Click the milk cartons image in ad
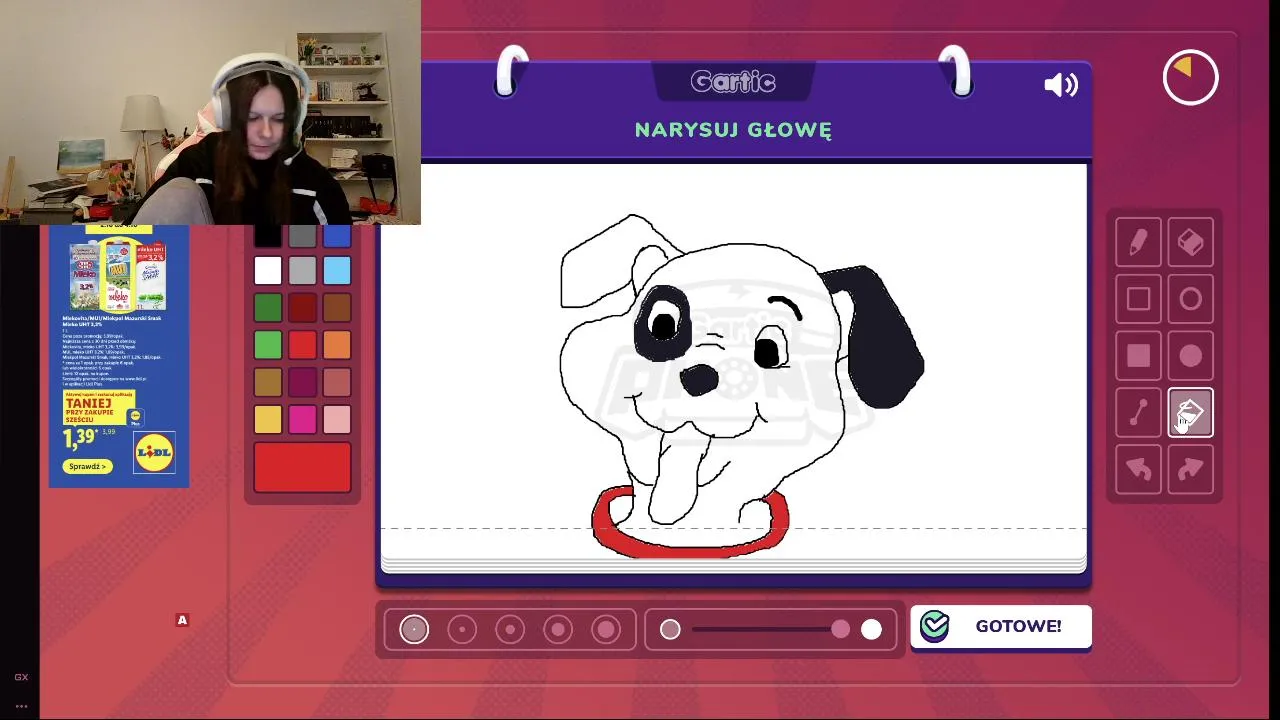 point(118,275)
